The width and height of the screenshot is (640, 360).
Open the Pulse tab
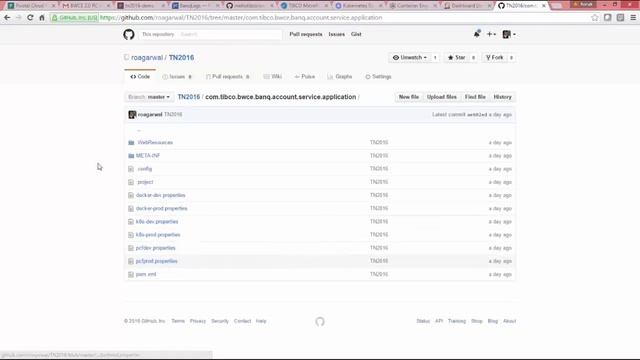pos(304,77)
